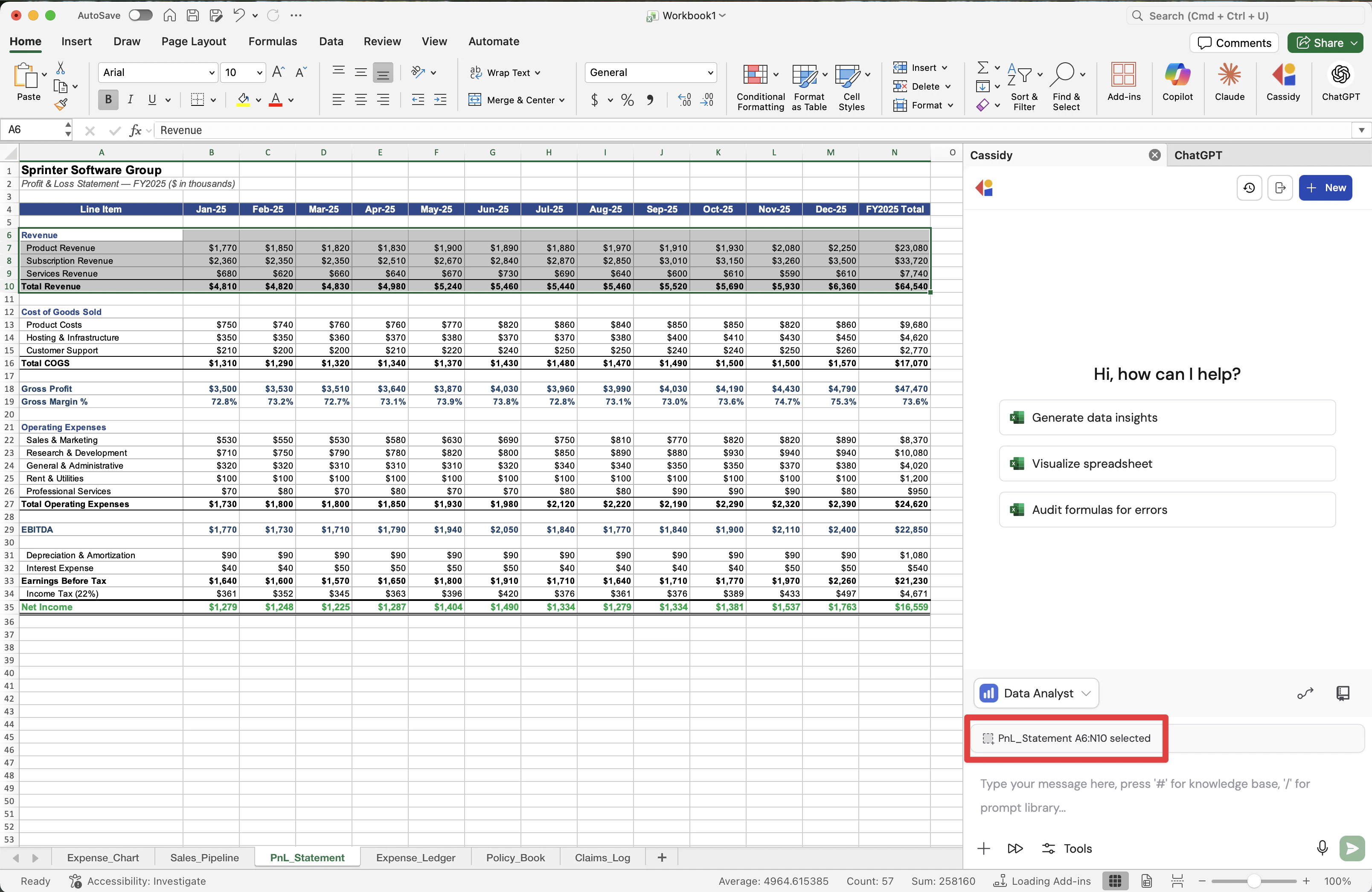Click Generate data insights suggestion
Screen dimensions: 1372x892
tap(1167, 417)
